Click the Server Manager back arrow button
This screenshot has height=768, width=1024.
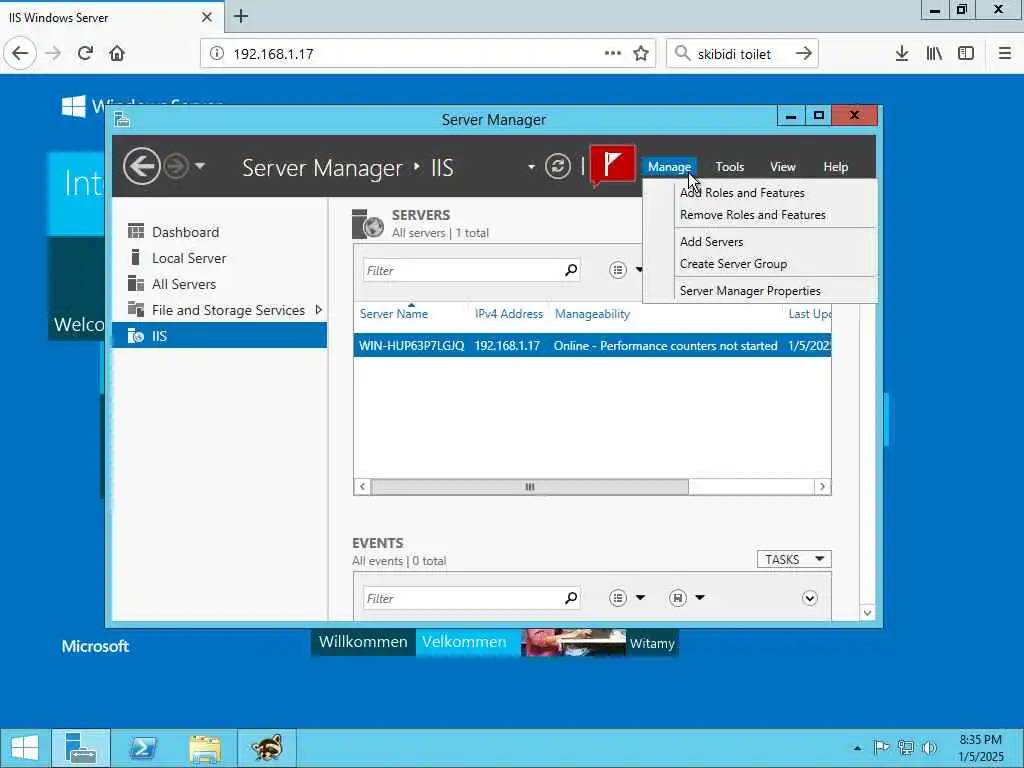pyautogui.click(x=142, y=167)
